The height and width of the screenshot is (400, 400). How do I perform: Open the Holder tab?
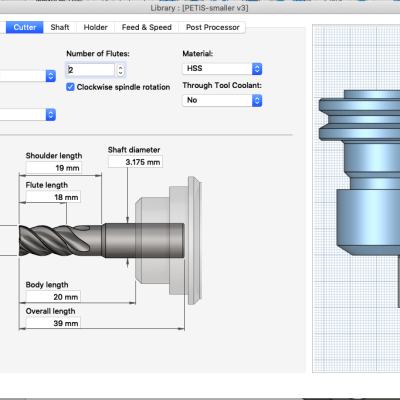pyautogui.click(x=96, y=27)
